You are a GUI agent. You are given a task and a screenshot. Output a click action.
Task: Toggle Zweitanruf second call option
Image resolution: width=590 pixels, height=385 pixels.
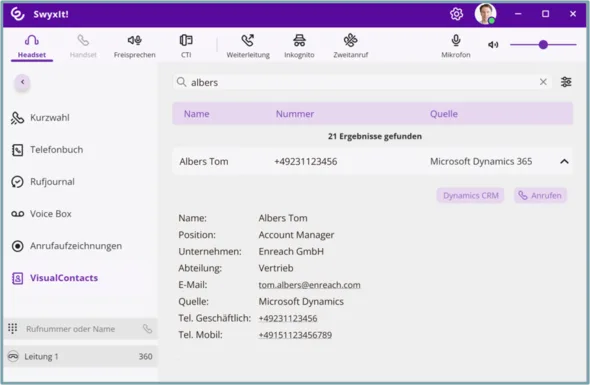tap(350, 46)
